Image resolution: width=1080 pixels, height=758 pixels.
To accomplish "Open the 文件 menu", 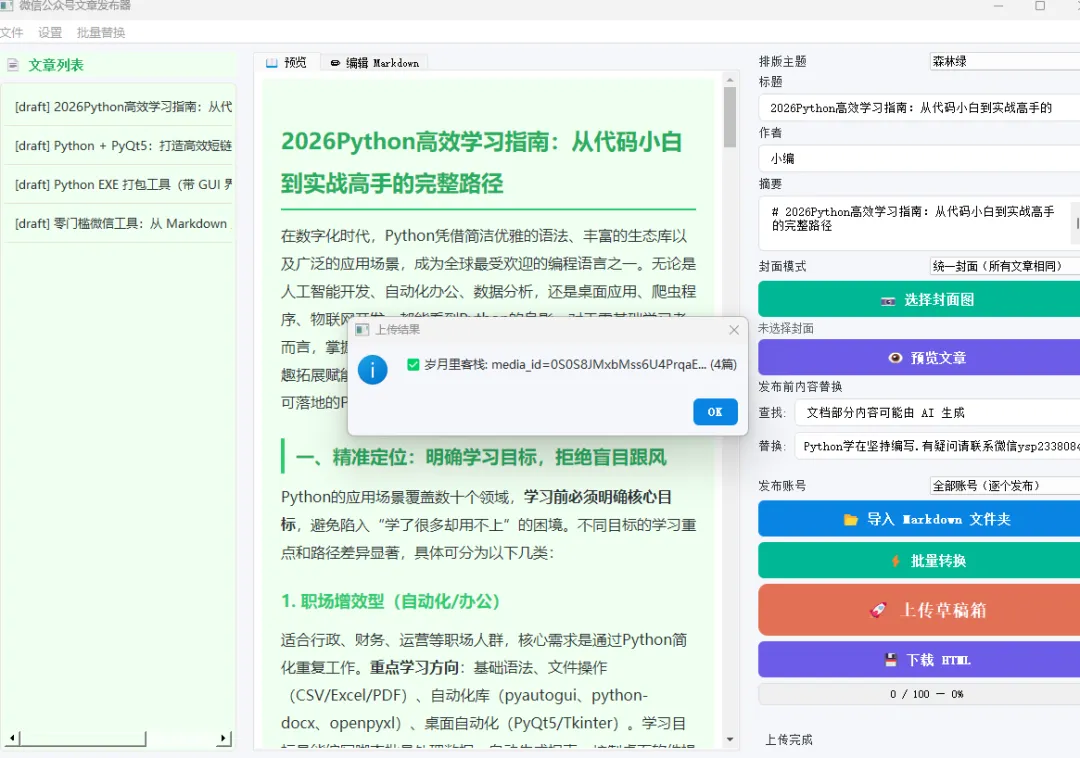I will point(12,32).
